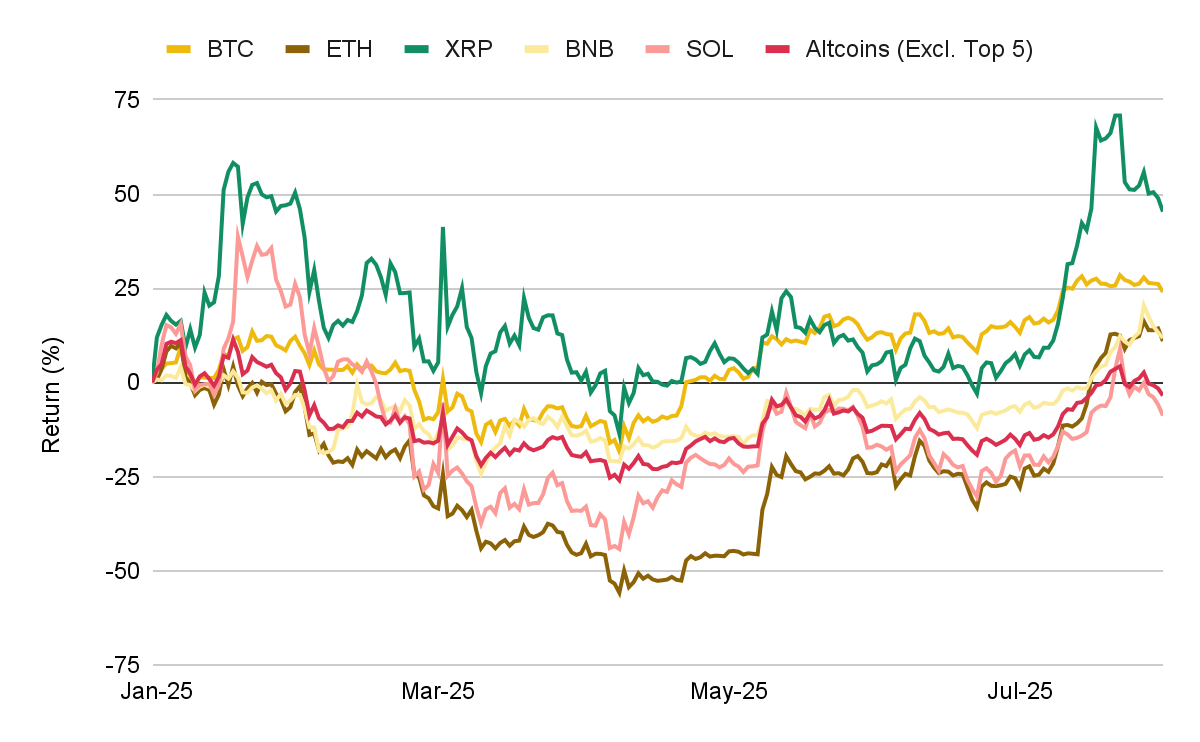Select the Altcoins (Excl. Top 5) label
This screenshot has width=1200, height=742.
point(919,49)
